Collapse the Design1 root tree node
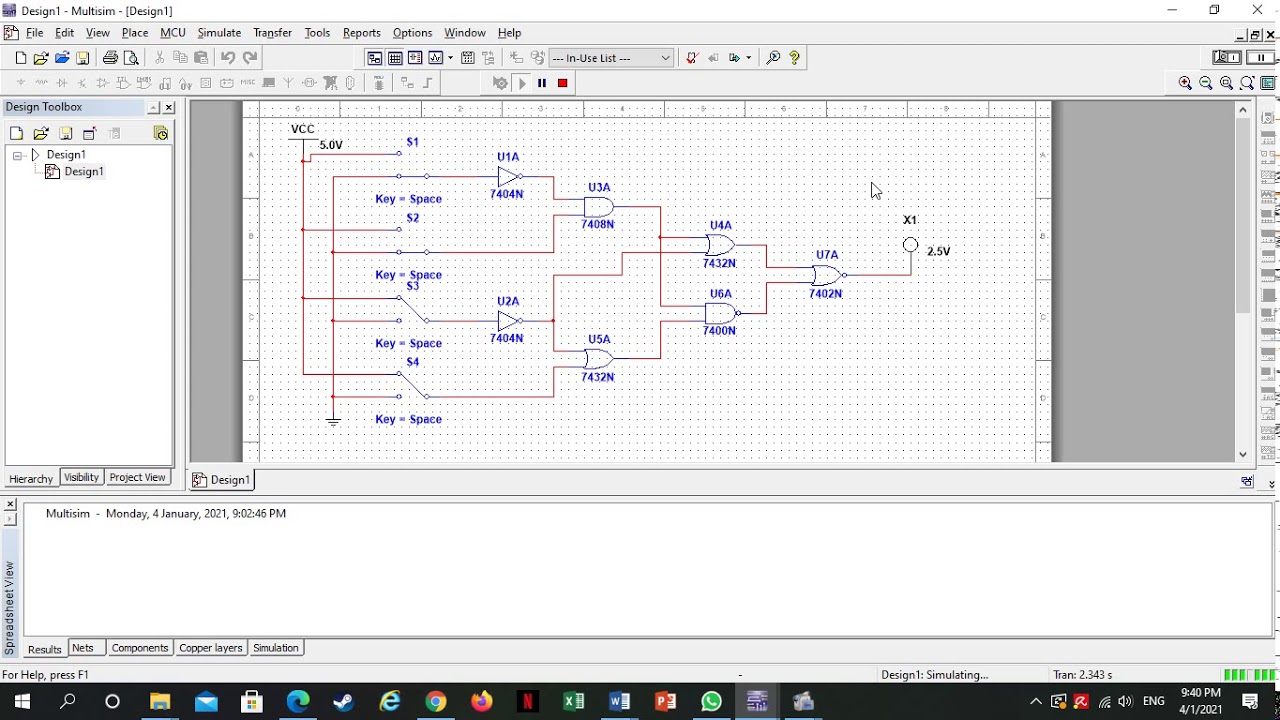The image size is (1280, 720). (18, 155)
